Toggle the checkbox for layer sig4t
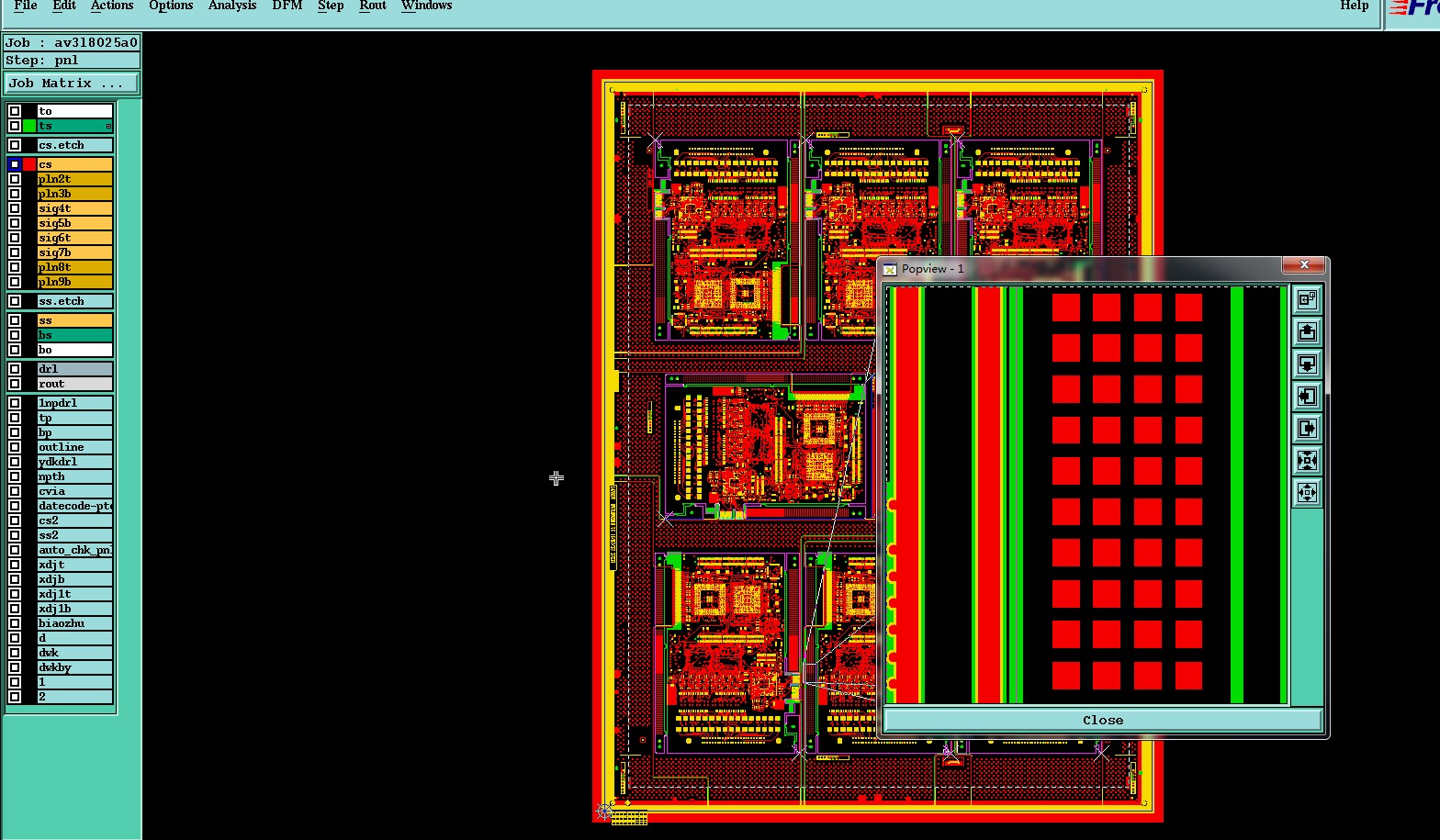The height and width of the screenshot is (840, 1440). (x=15, y=208)
